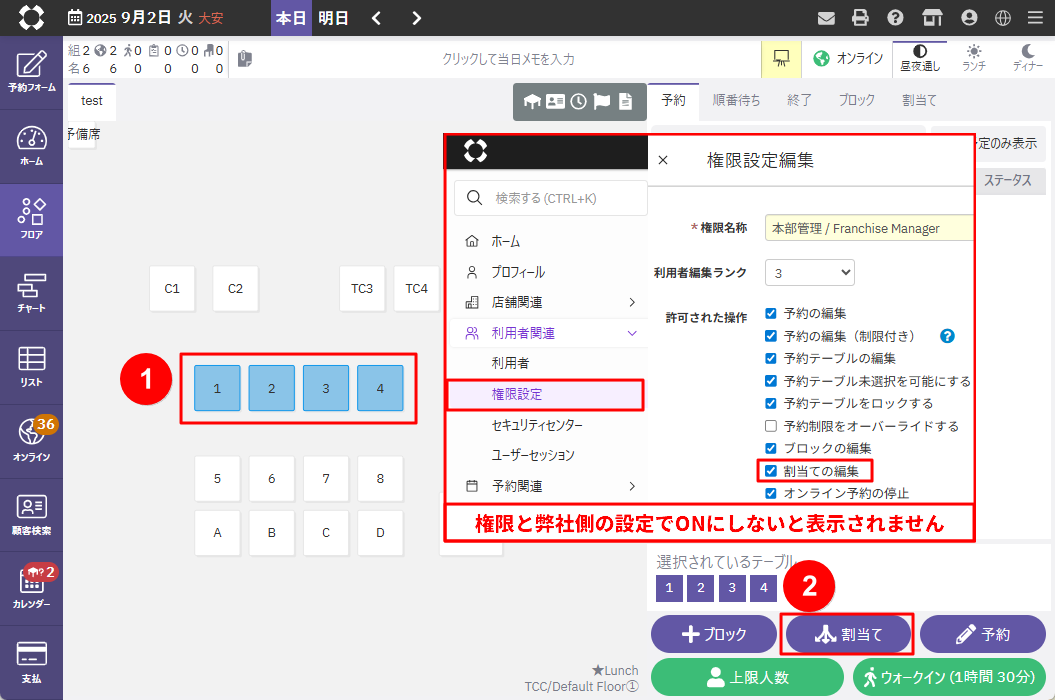Image resolution: width=1055 pixels, height=700 pixels.
Task: Click the blue help icon beside 予約の編集(制限付き)
Action: tap(947, 336)
